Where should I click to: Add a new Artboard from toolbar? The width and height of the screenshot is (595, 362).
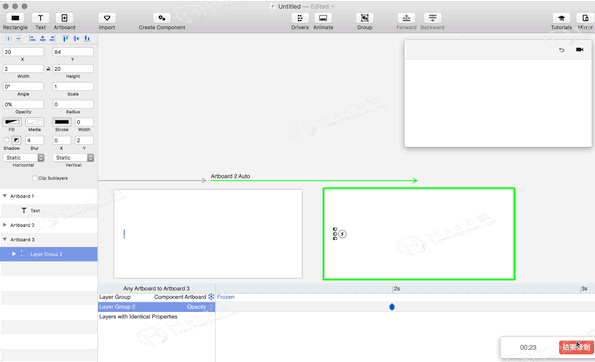[x=65, y=18]
